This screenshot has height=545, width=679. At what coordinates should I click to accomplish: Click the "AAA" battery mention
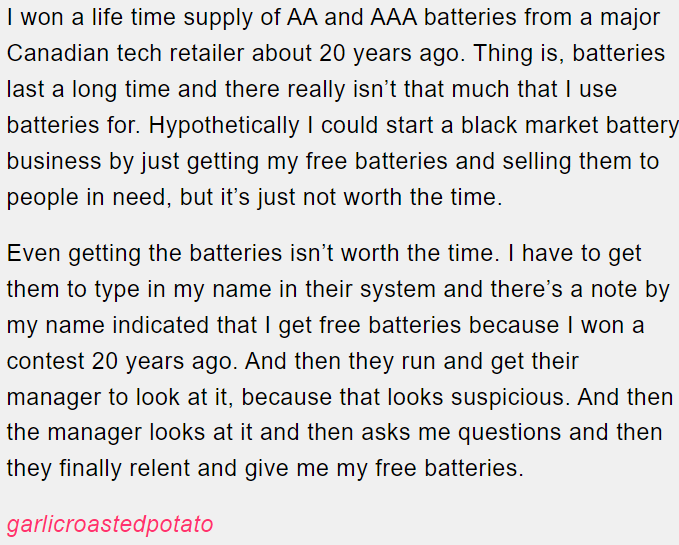tap(394, 18)
